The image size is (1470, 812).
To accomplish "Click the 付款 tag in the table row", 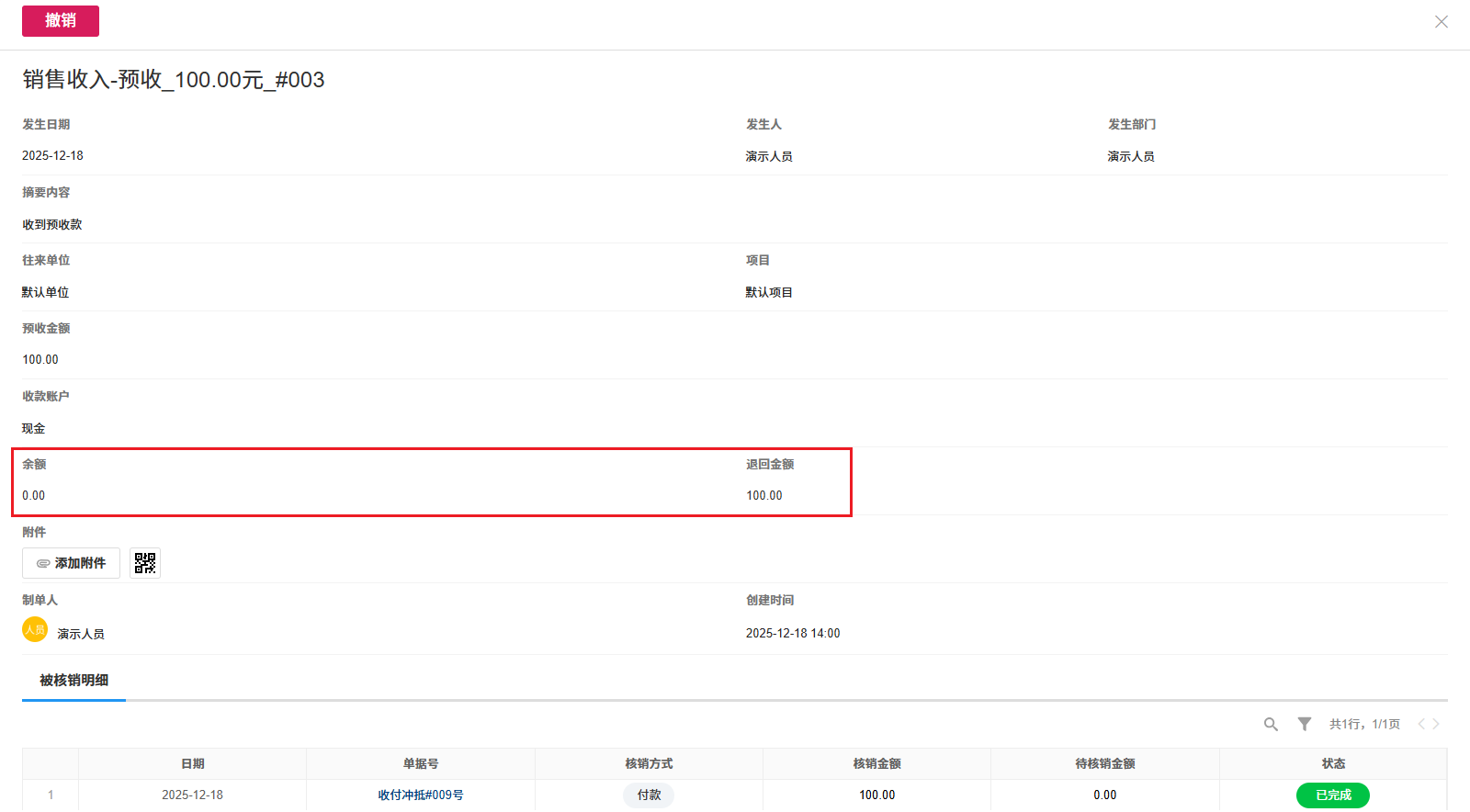I will pyautogui.click(x=649, y=795).
